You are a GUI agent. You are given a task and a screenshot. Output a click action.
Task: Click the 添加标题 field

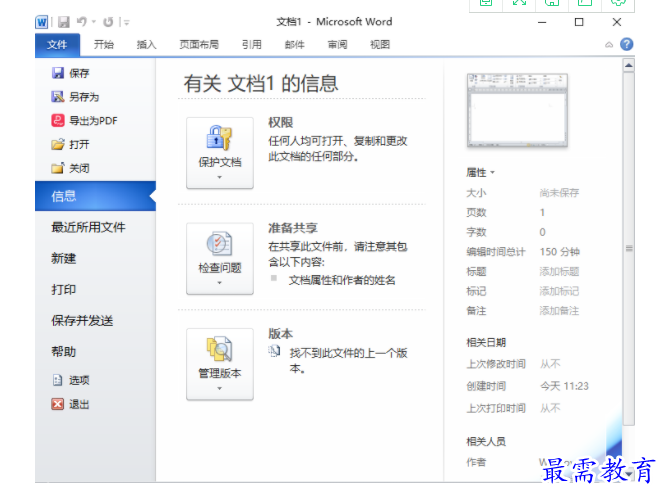tap(559, 272)
